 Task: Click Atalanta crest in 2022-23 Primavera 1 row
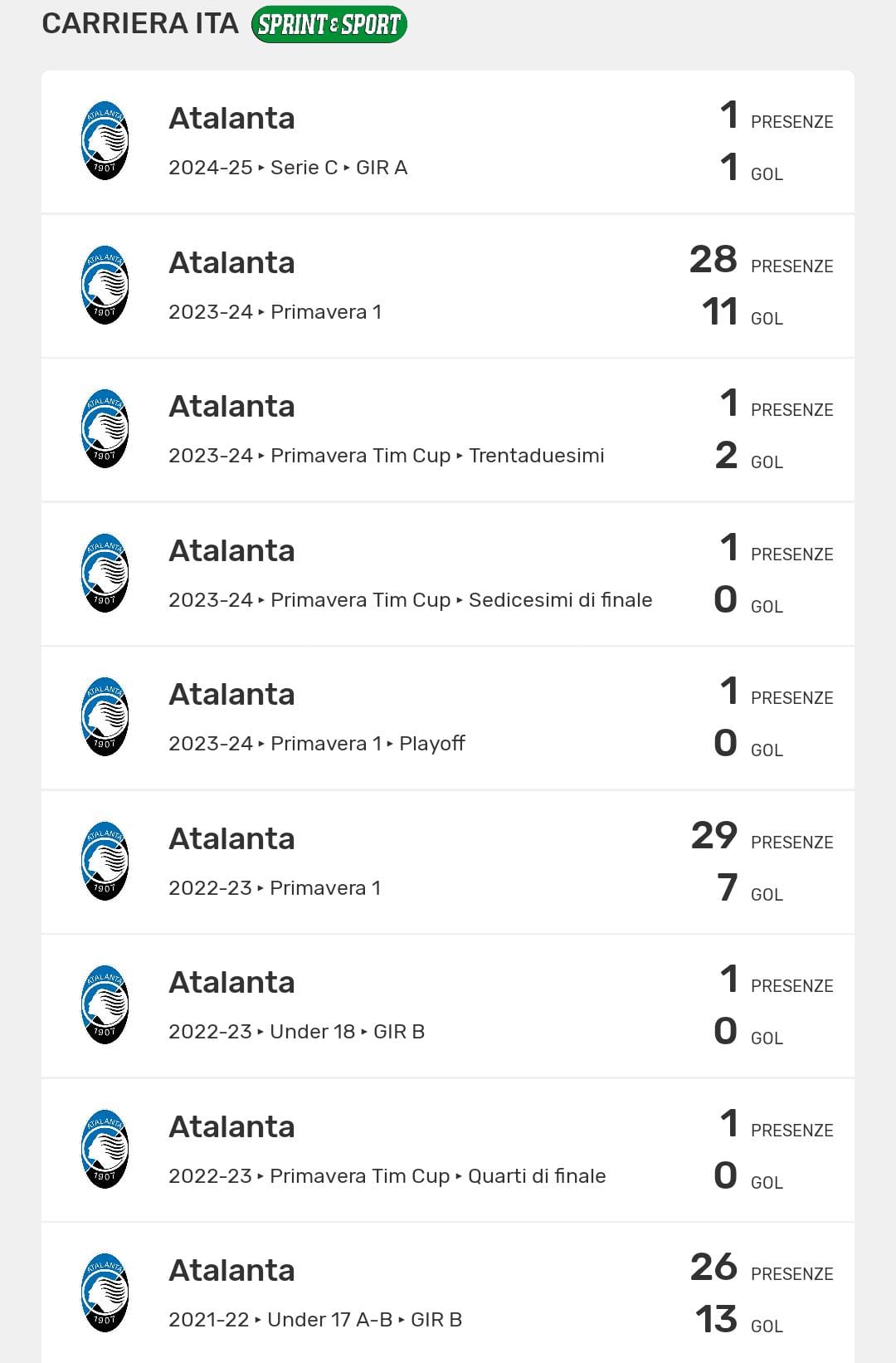[x=105, y=862]
